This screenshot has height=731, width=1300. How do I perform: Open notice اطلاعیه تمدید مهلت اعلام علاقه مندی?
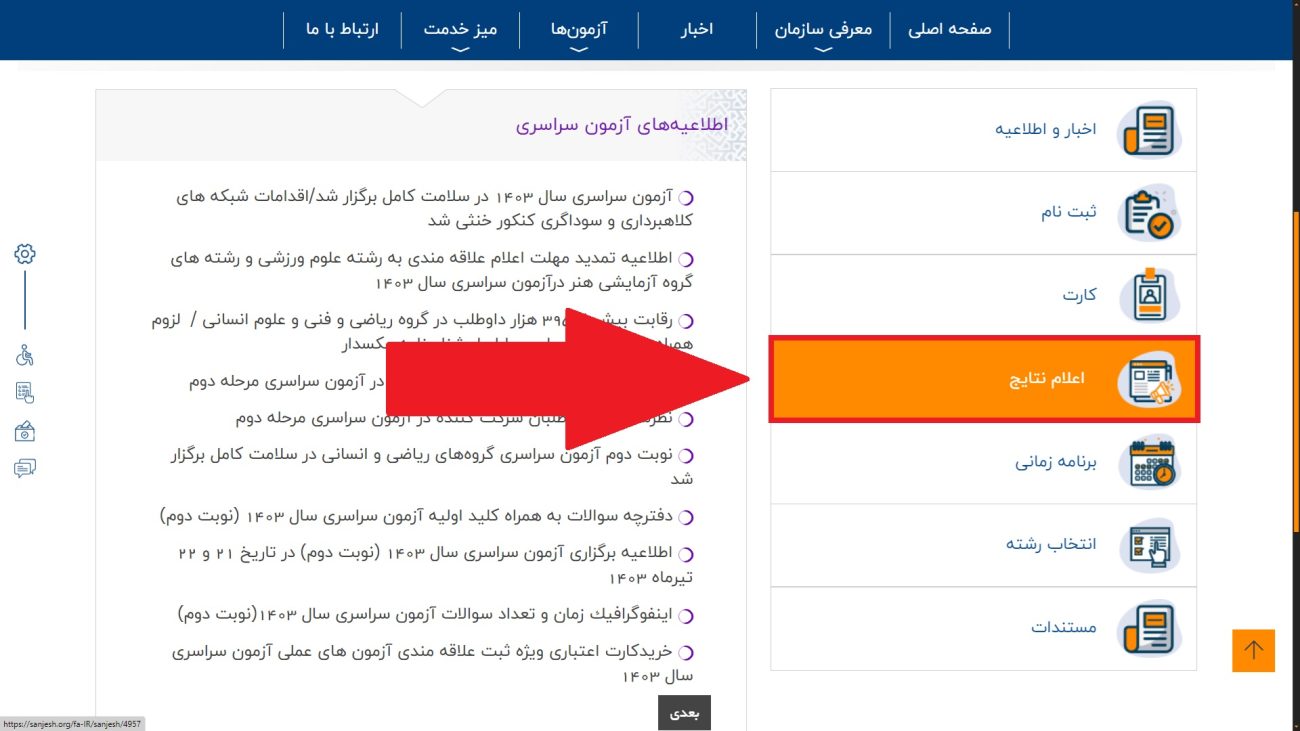[431, 270]
